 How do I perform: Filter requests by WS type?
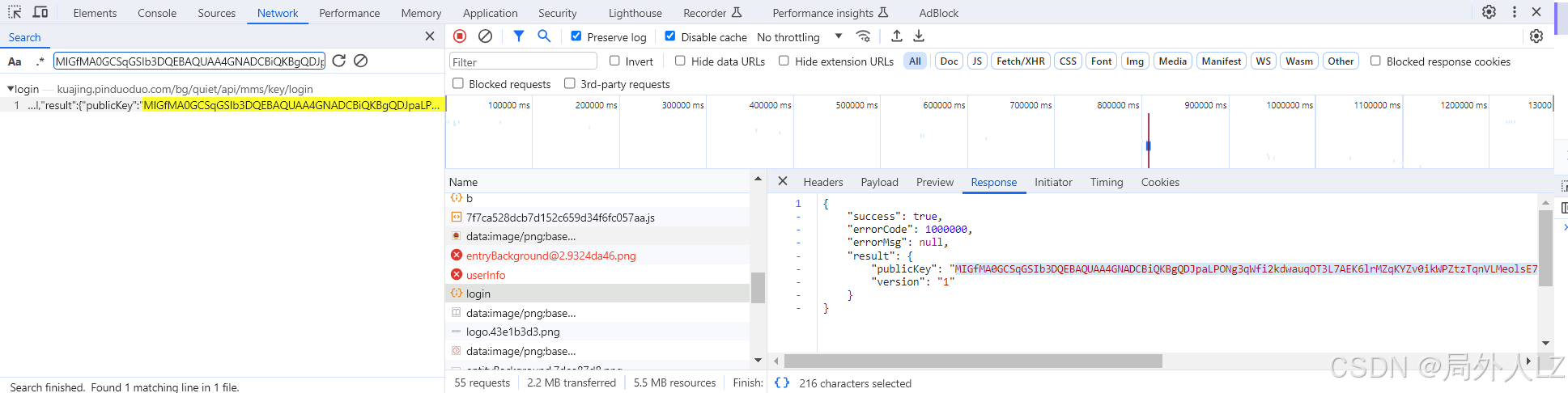[1263, 61]
